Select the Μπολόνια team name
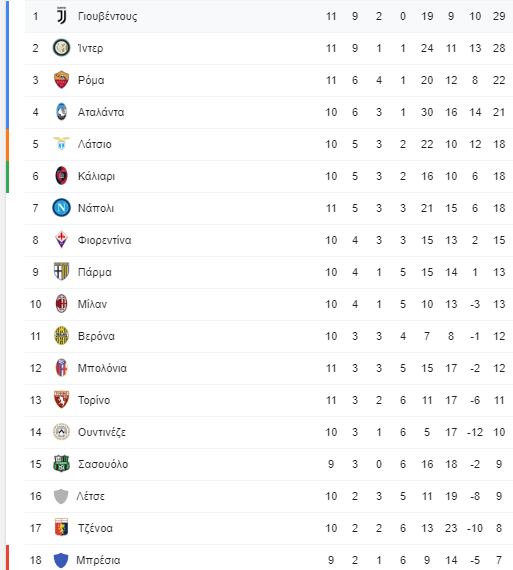Viewport: 513px width, 570px height. click(102, 368)
